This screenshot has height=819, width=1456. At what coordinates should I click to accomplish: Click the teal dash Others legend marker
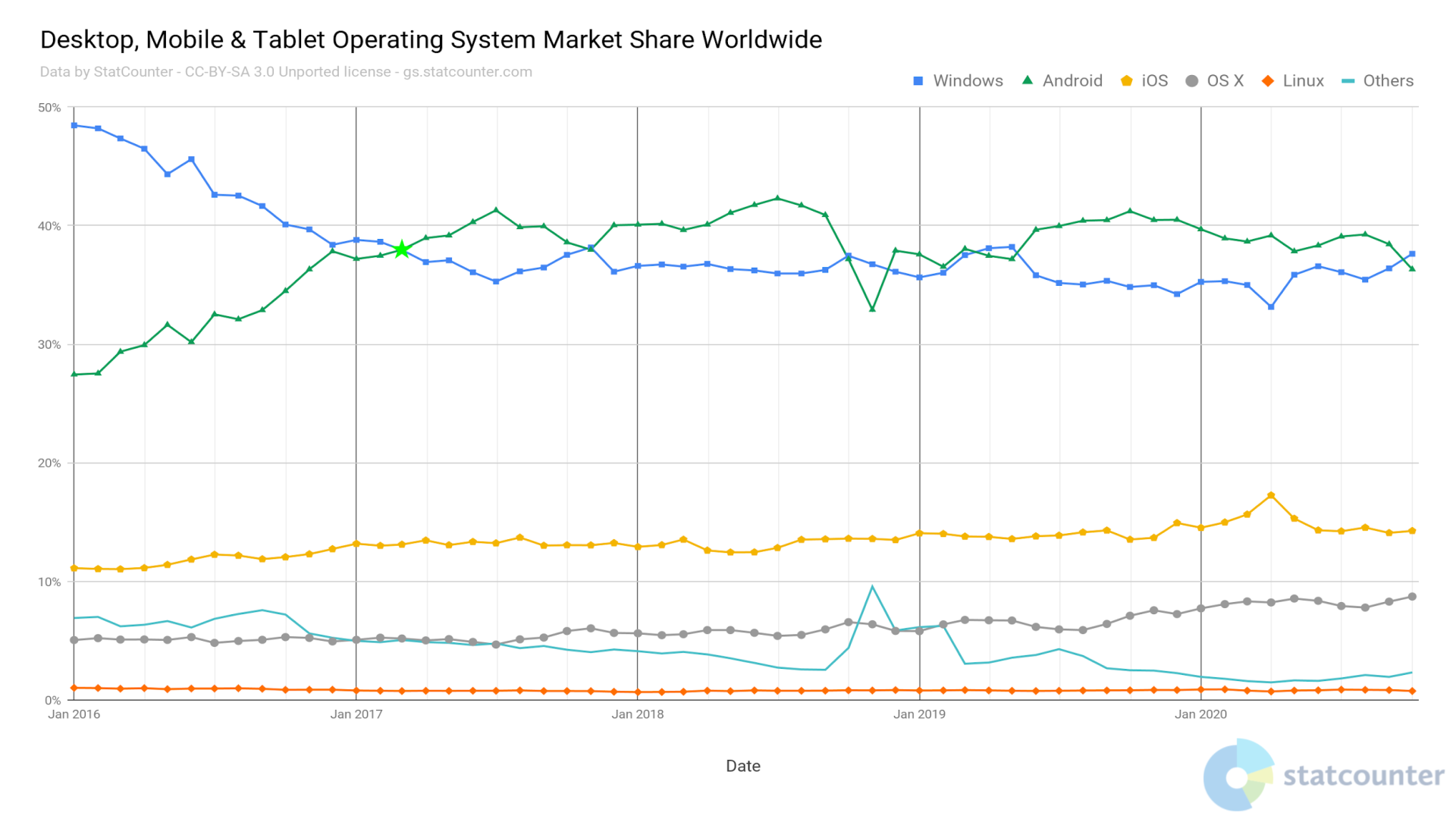click(1348, 80)
